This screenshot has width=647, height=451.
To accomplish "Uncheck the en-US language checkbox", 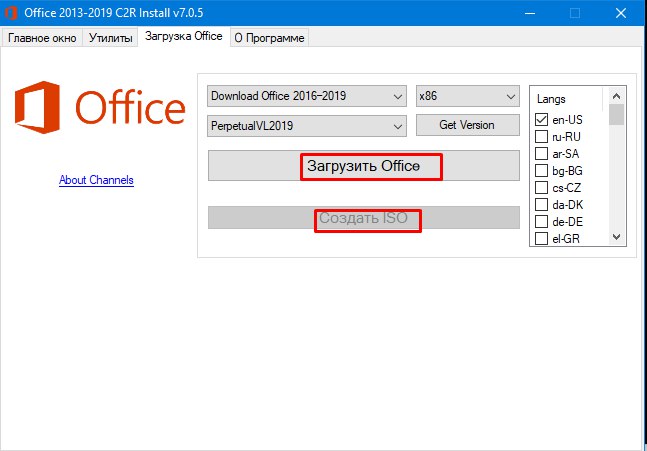I will (541, 120).
